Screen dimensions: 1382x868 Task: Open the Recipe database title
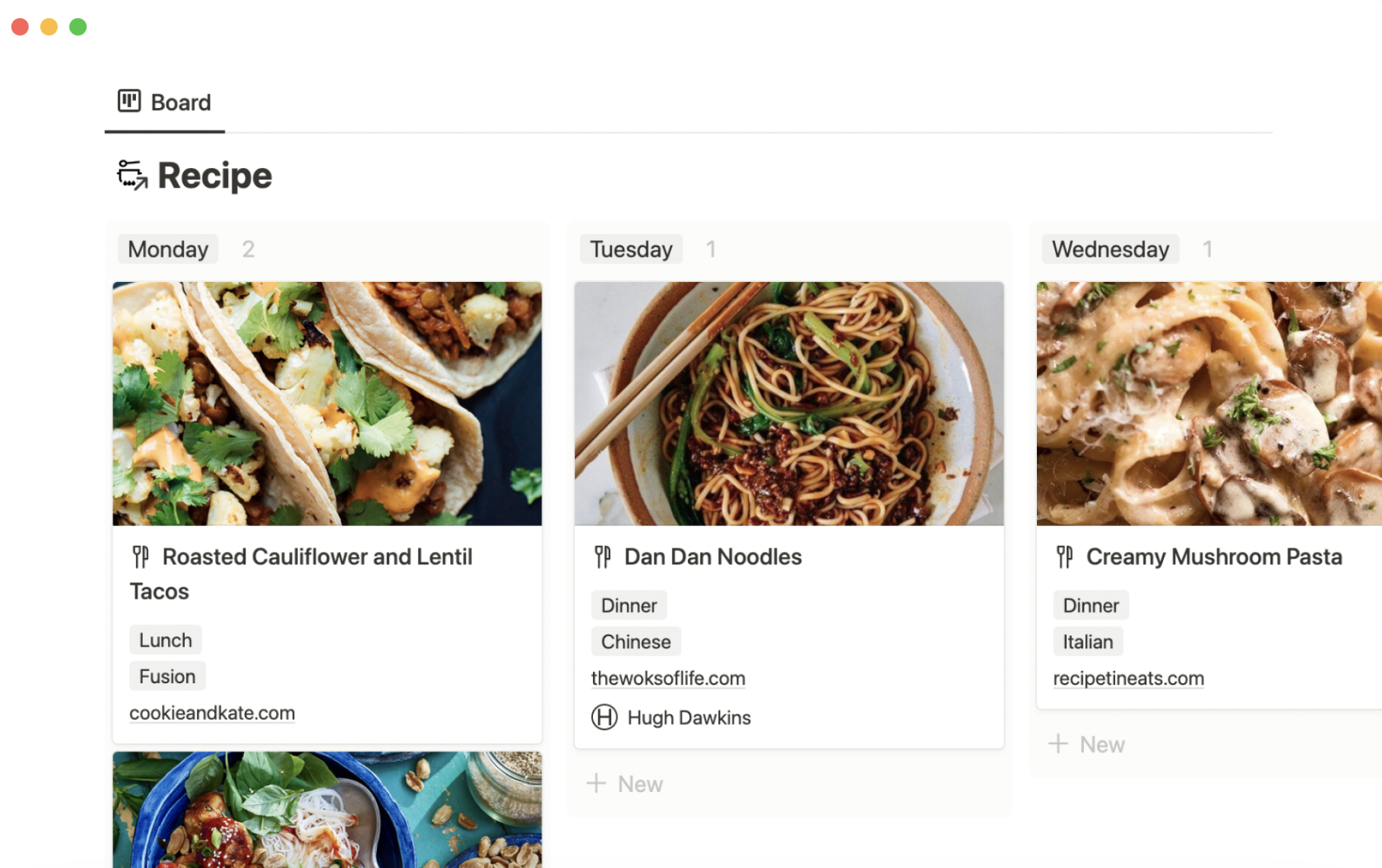(x=214, y=176)
